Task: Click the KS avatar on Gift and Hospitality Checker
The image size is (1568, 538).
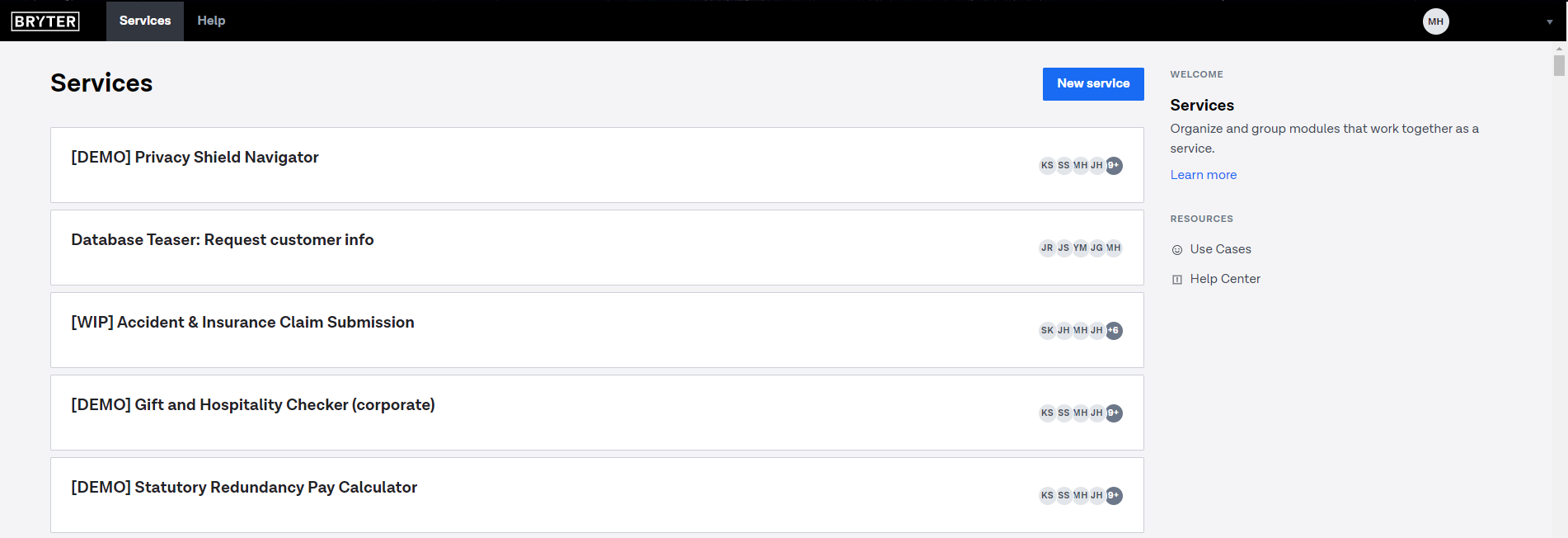Action: [x=1047, y=413]
